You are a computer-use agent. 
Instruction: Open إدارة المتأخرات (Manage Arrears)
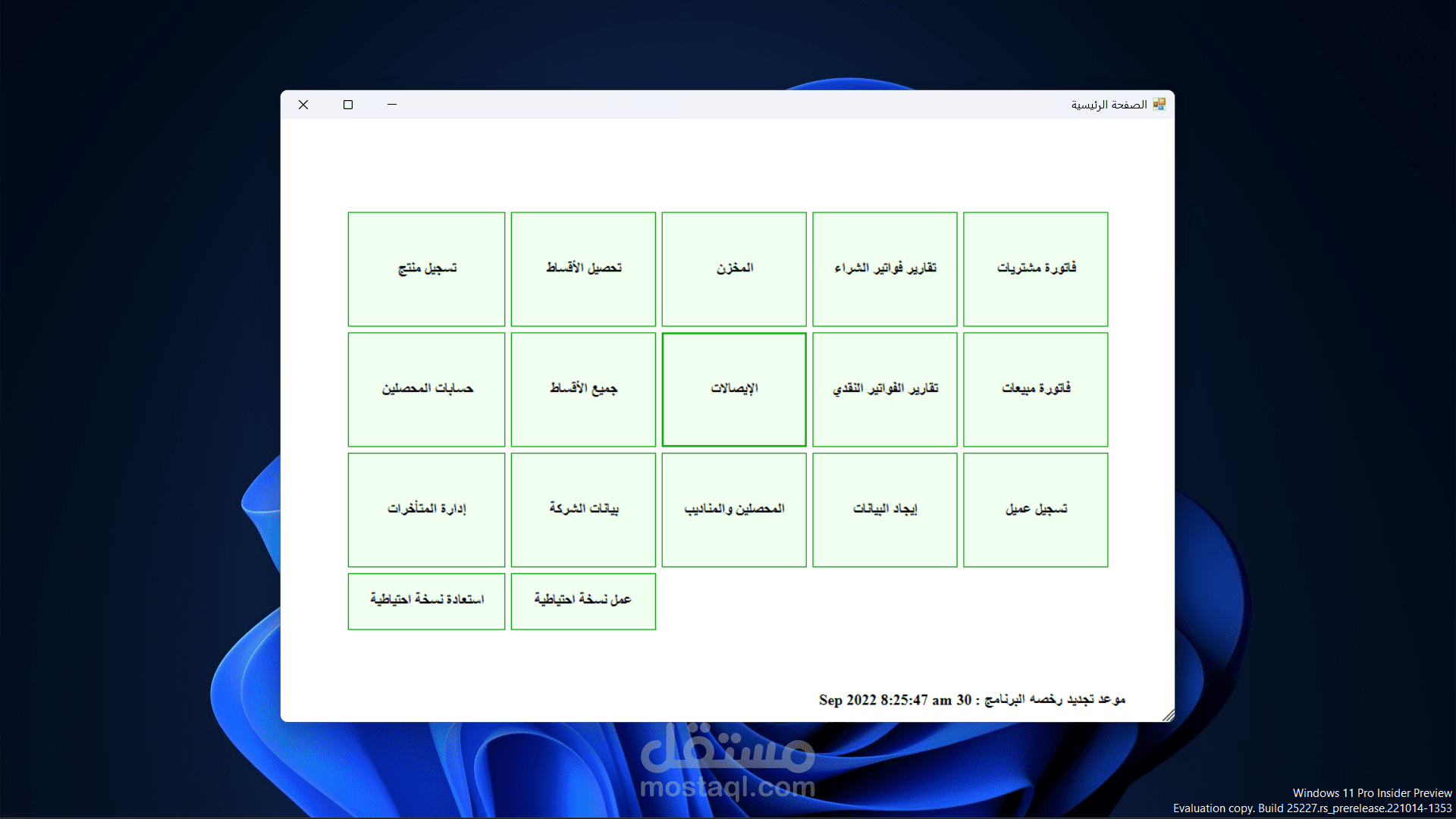pos(426,510)
